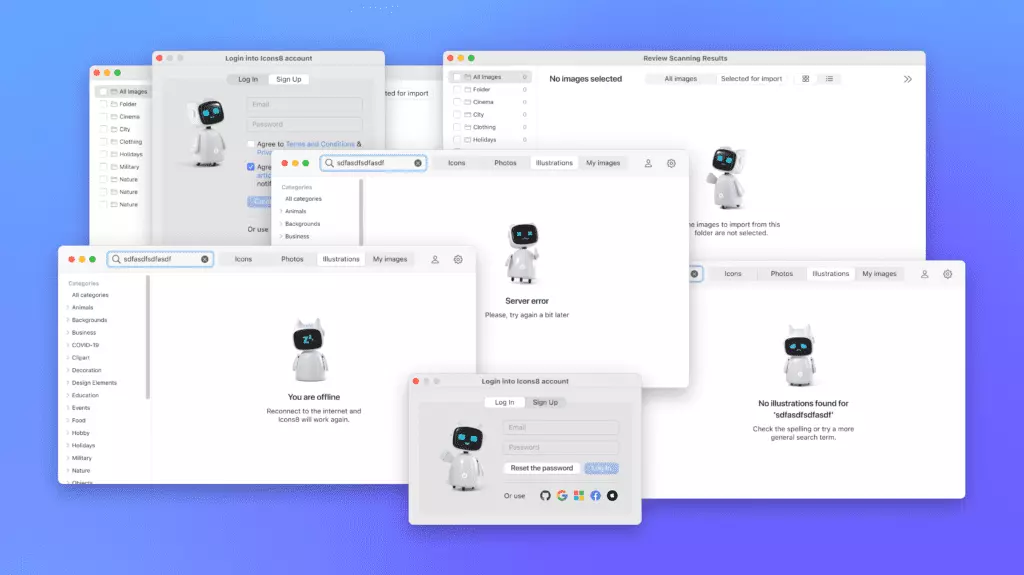
Task: Click Reset the password button
Action: (x=541, y=468)
